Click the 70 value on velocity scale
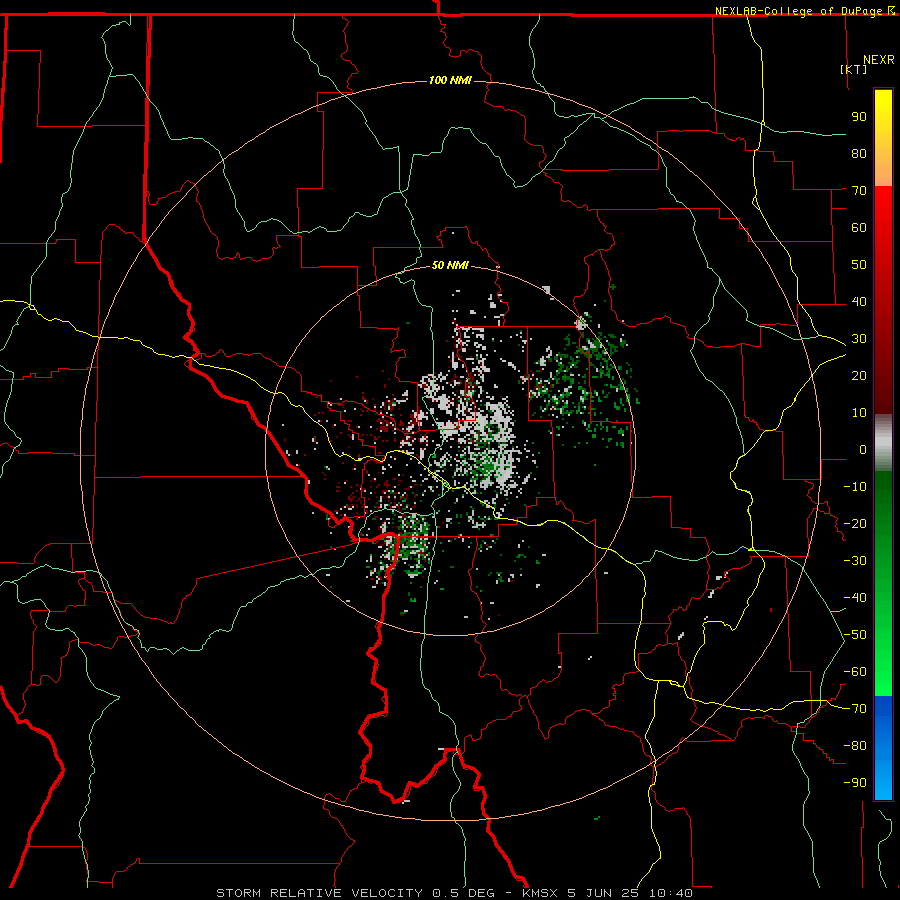The image size is (900, 900). point(859,191)
